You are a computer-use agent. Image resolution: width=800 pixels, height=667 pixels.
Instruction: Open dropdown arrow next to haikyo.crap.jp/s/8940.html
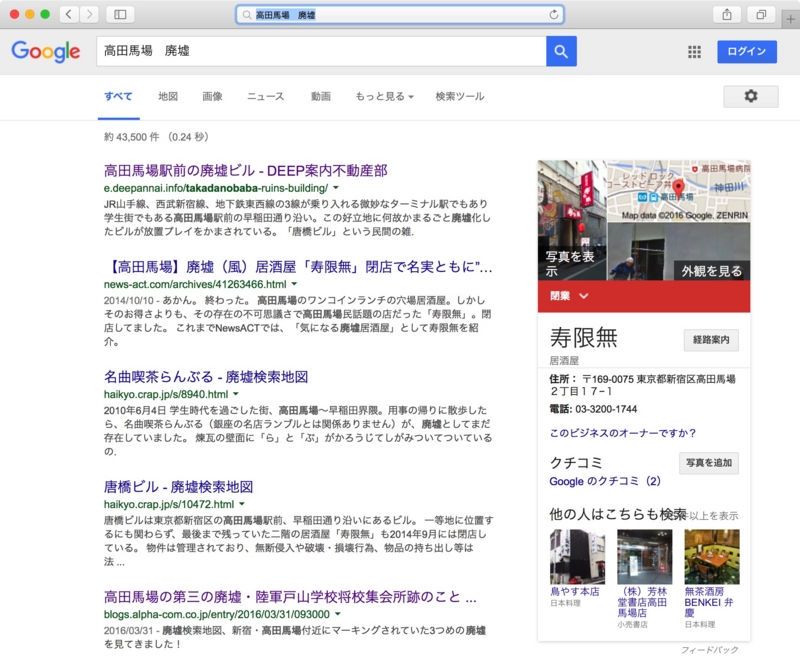pos(236,394)
